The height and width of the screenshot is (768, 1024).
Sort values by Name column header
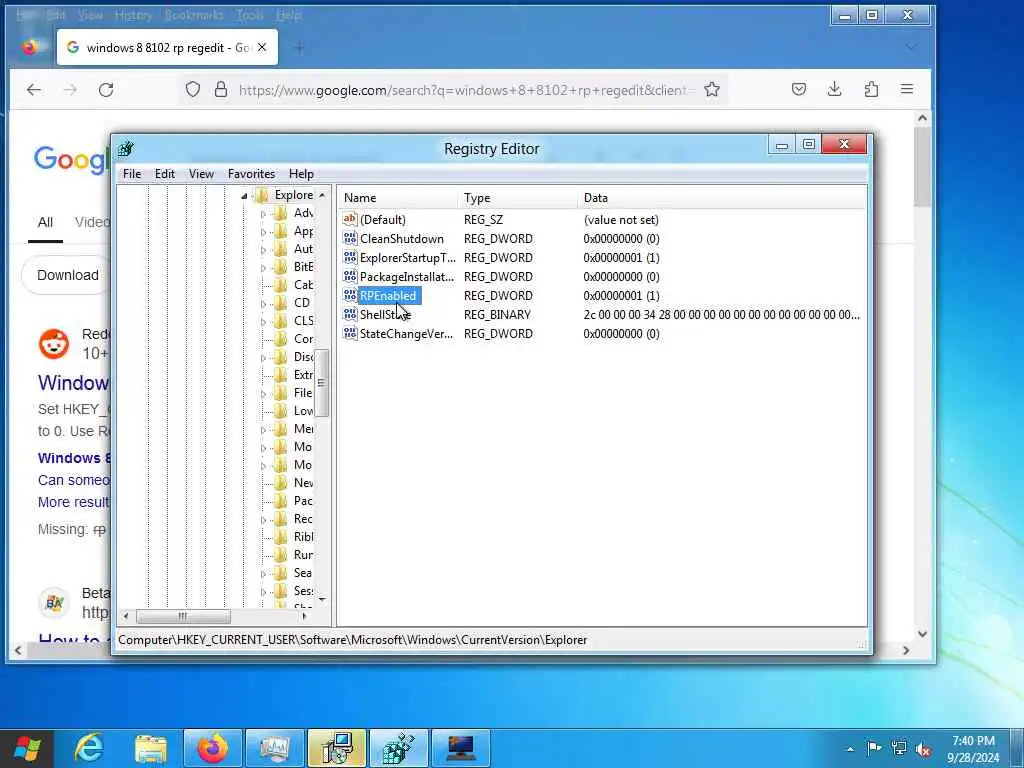click(398, 198)
